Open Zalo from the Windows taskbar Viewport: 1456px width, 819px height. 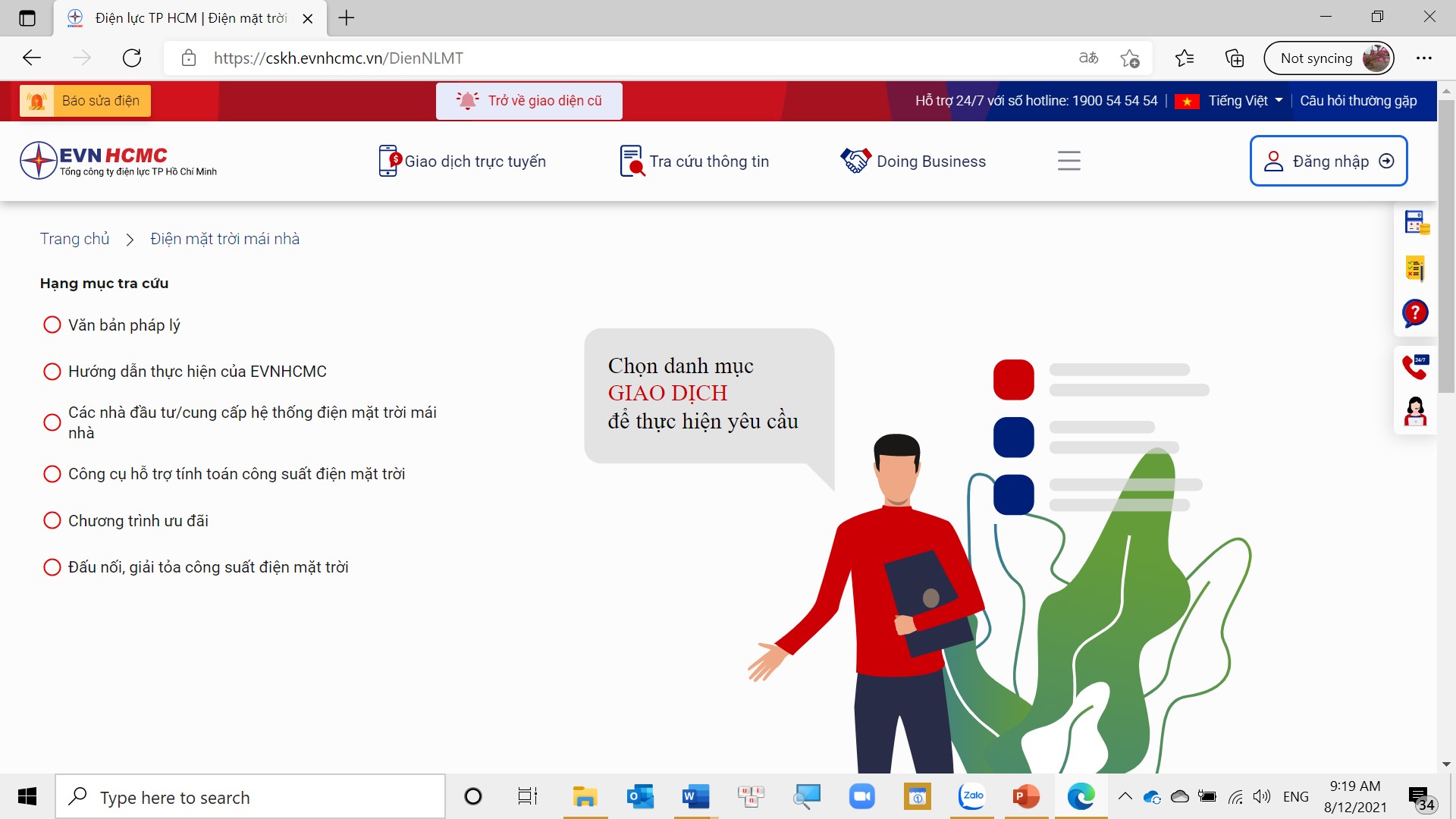tap(972, 796)
